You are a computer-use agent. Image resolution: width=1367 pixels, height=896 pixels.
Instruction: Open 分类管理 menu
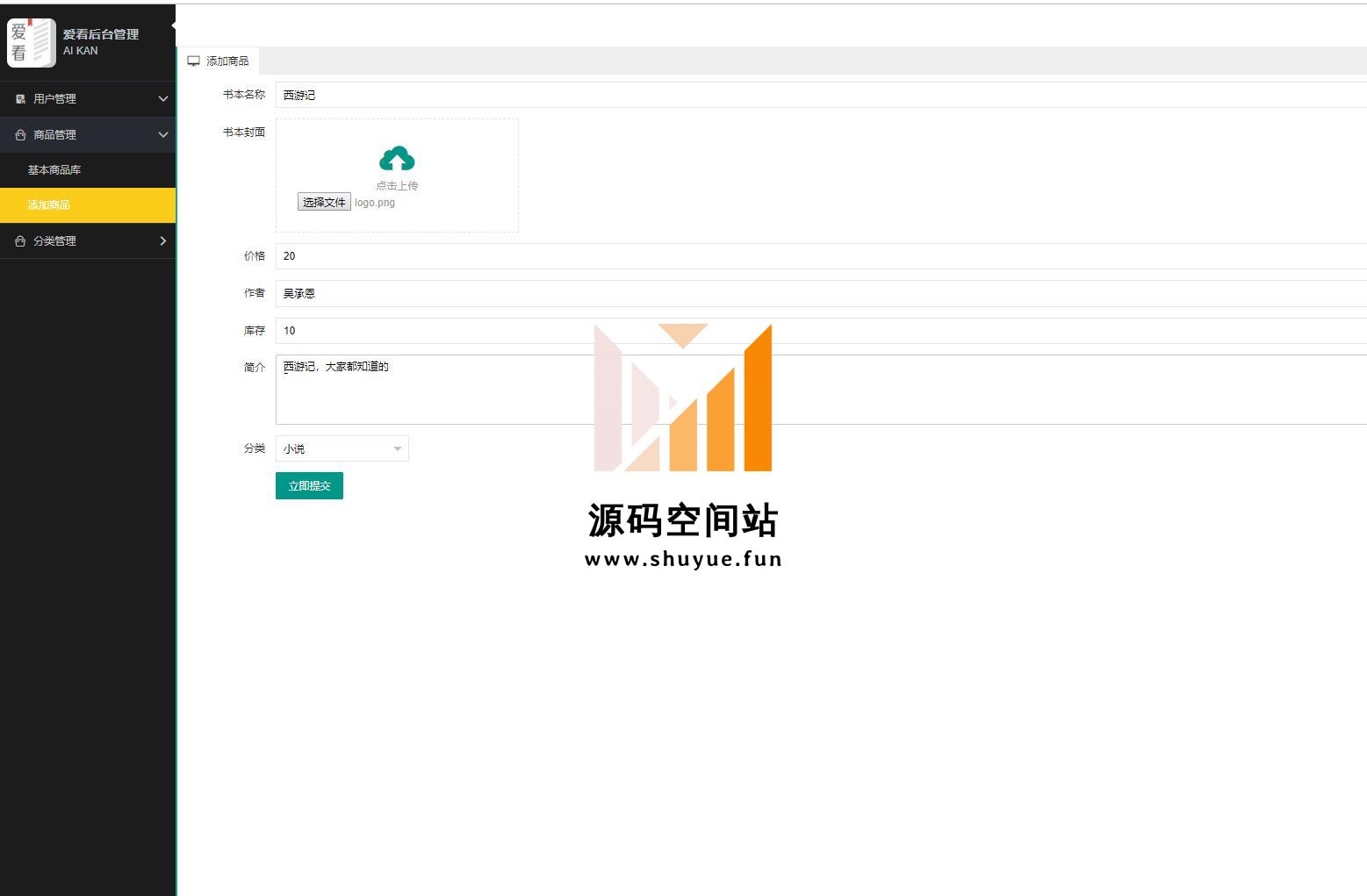point(88,241)
